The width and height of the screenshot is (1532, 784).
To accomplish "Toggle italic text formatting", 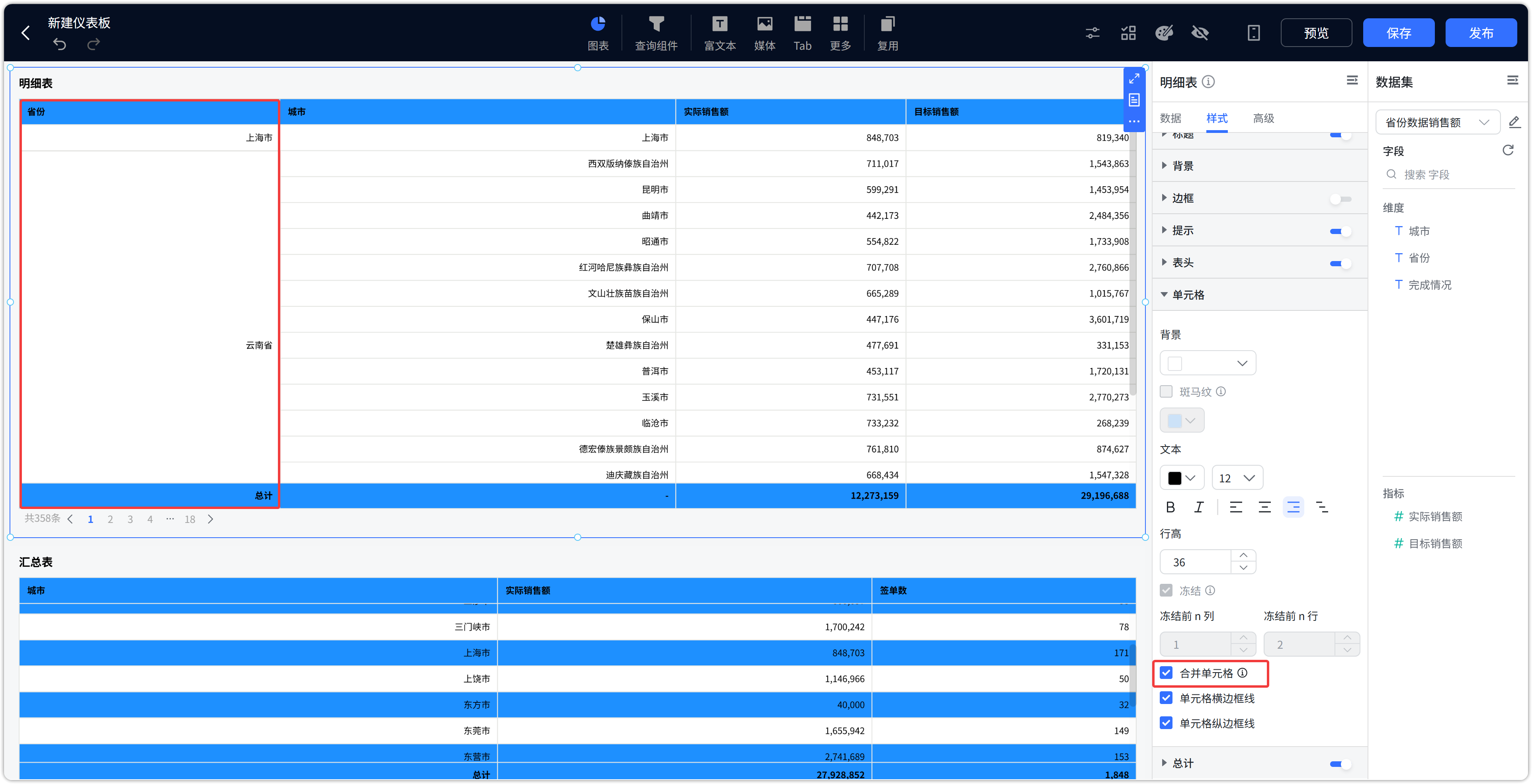I will pos(1199,507).
